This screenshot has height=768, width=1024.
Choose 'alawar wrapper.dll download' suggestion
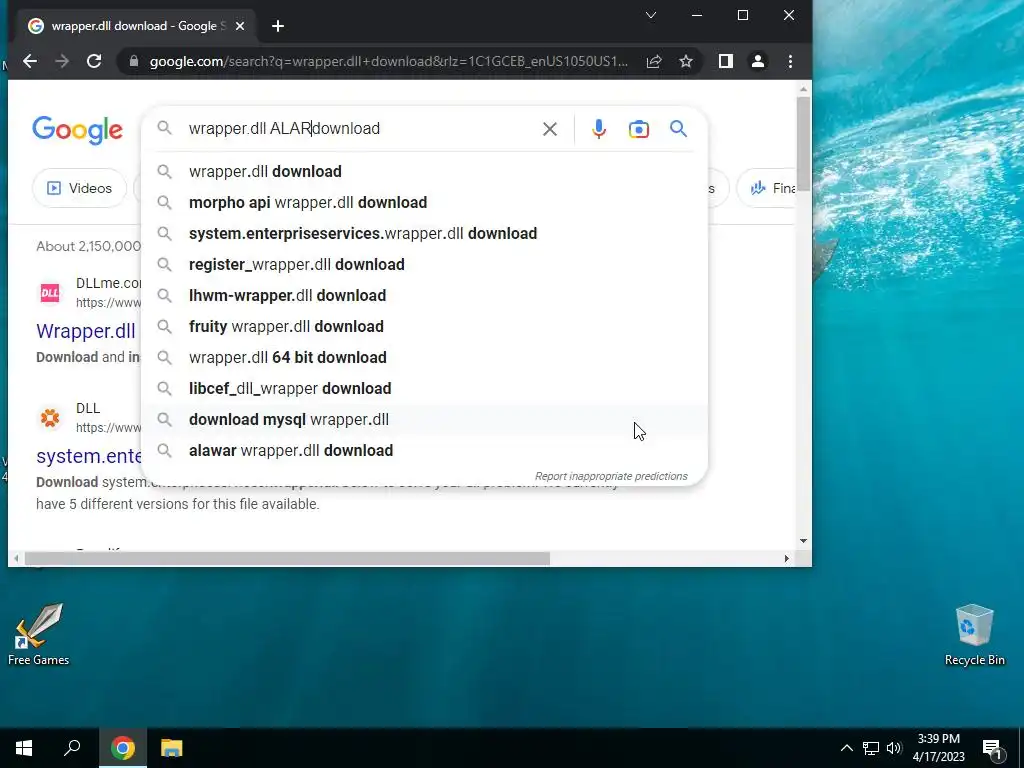pos(424,451)
